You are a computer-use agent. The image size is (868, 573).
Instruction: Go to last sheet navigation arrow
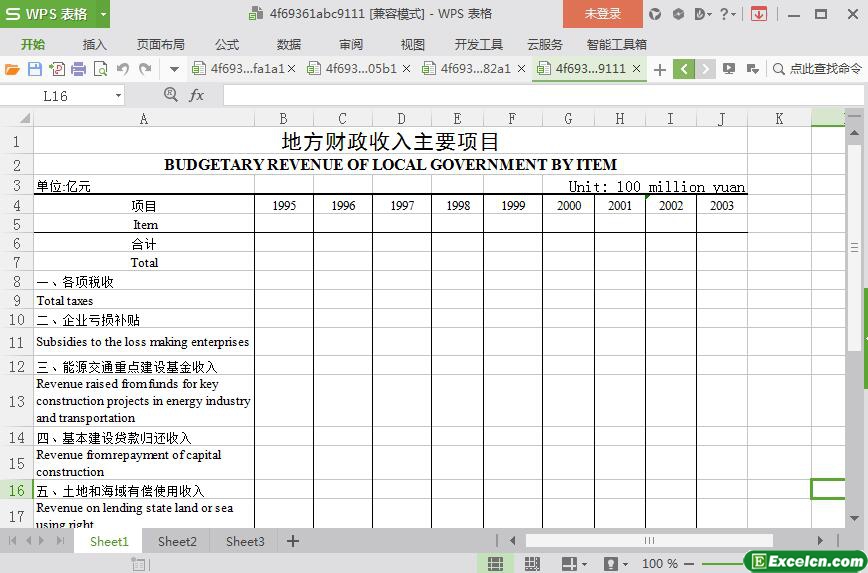click(60, 541)
